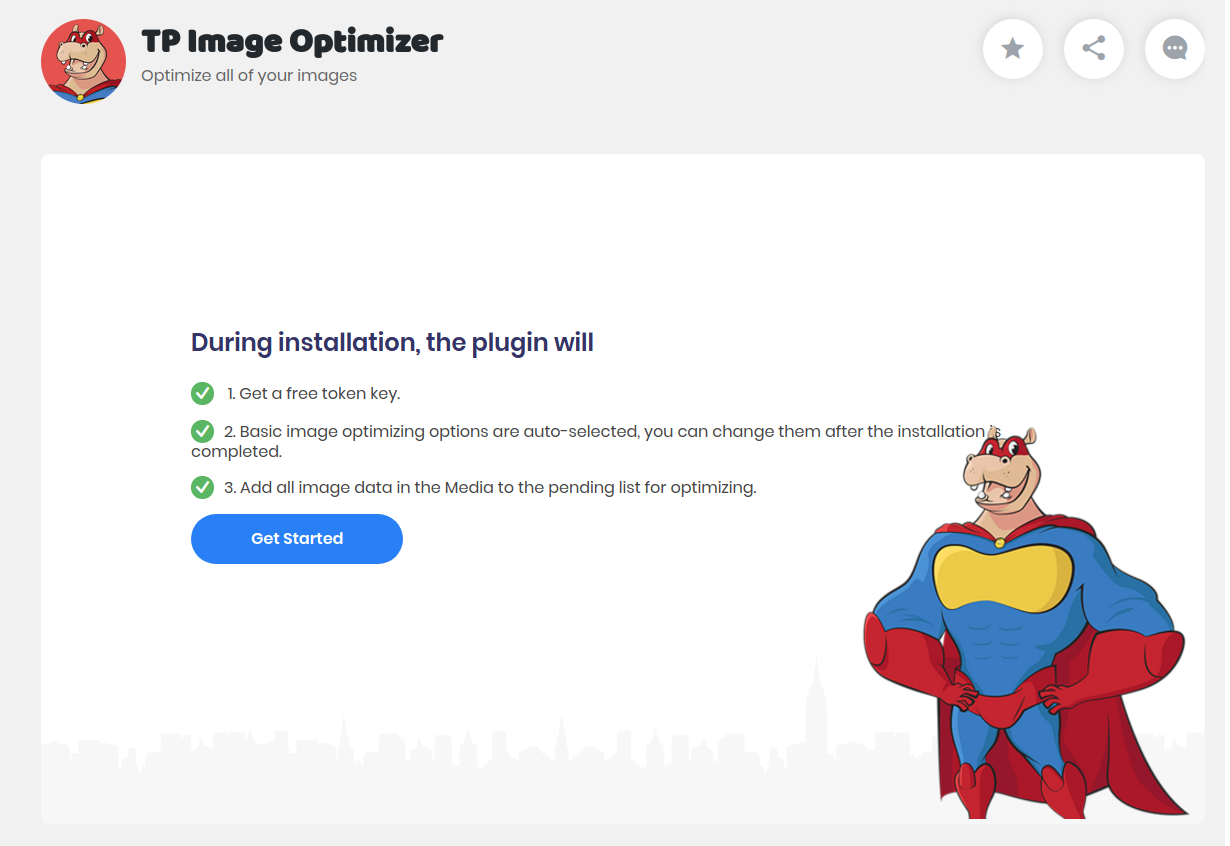Click the 'Optimize all of your images' subtitle
The height and width of the screenshot is (846, 1230).
[249, 76]
